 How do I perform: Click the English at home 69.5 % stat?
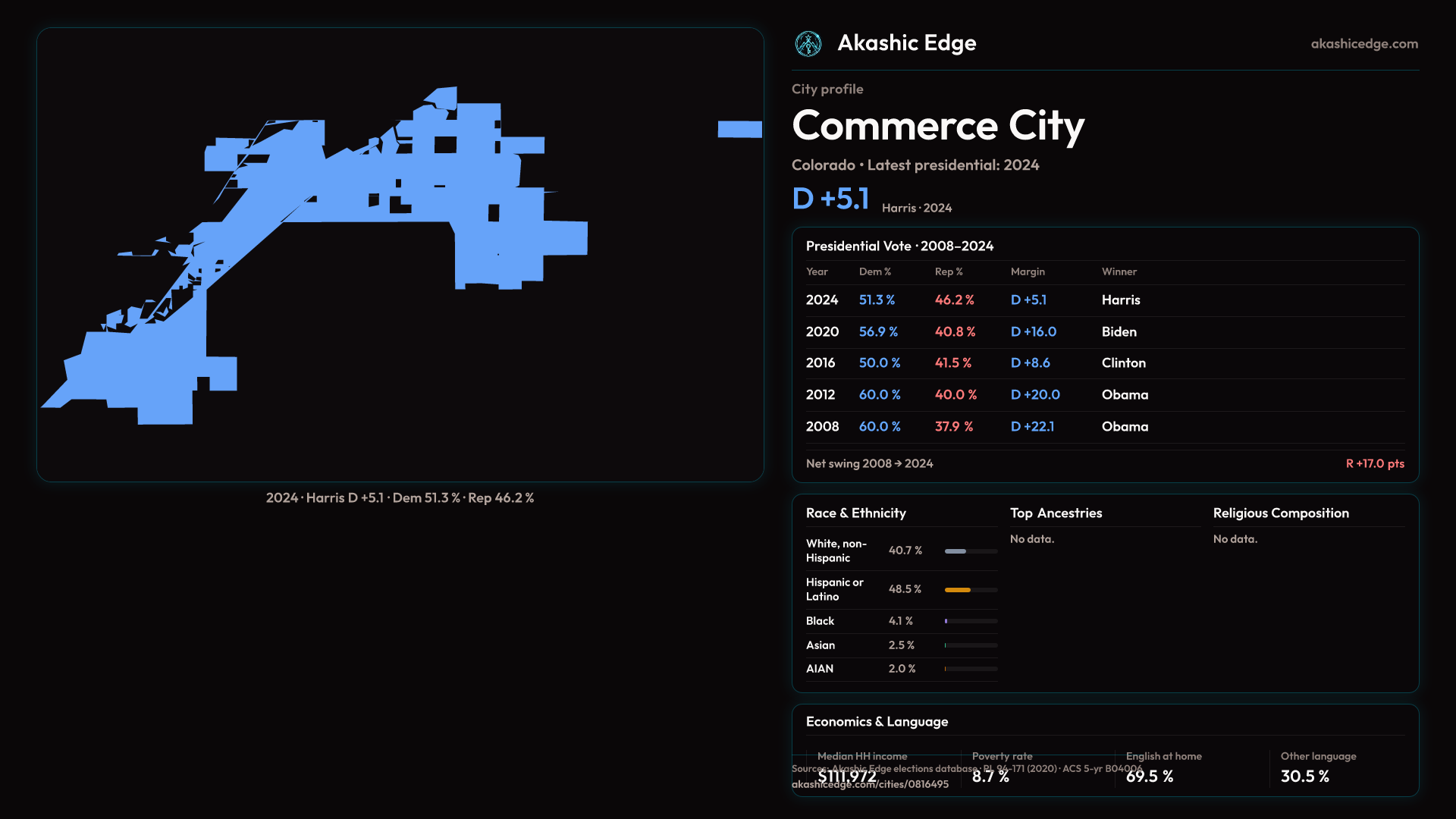[1150, 776]
